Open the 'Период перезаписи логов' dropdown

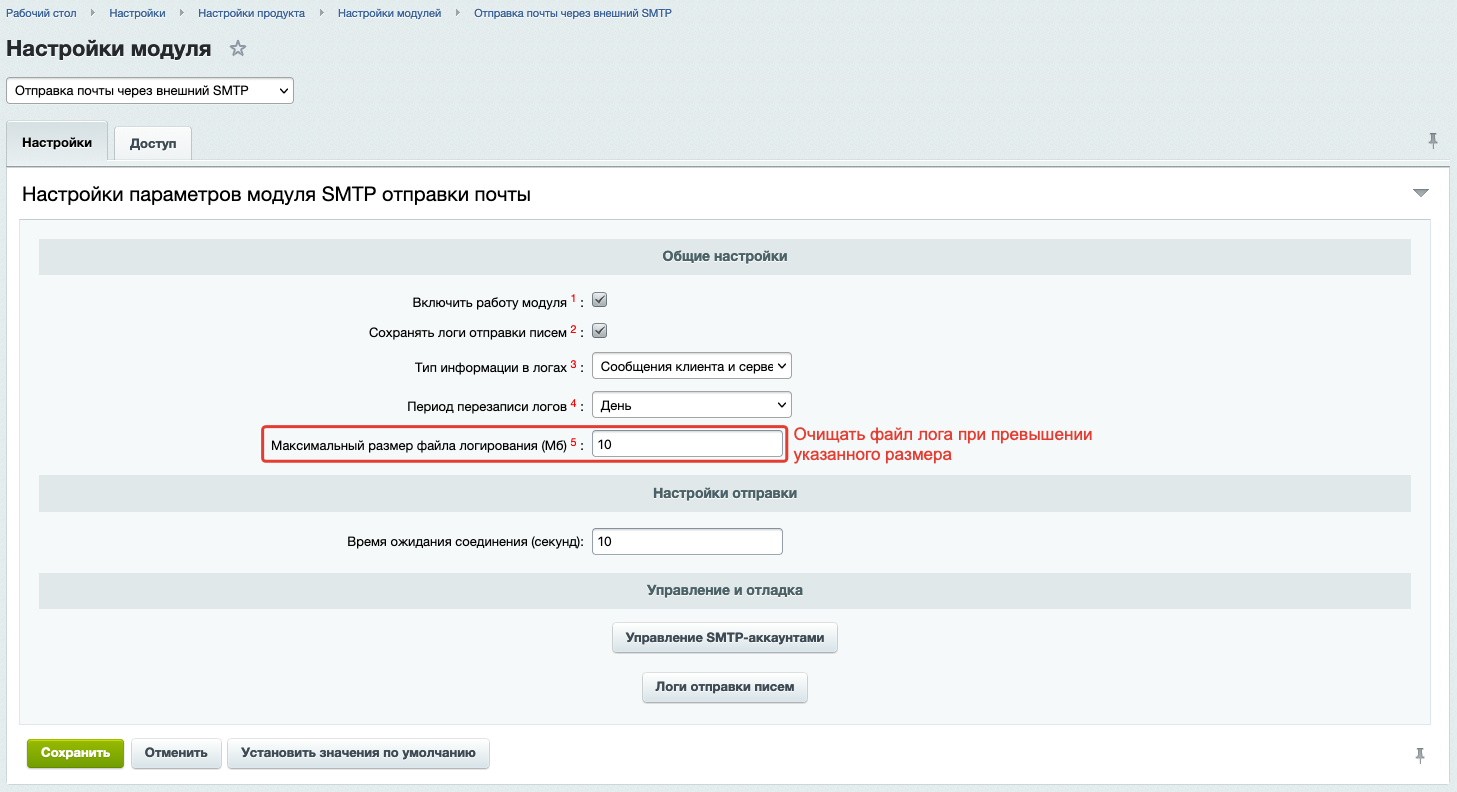coord(692,405)
